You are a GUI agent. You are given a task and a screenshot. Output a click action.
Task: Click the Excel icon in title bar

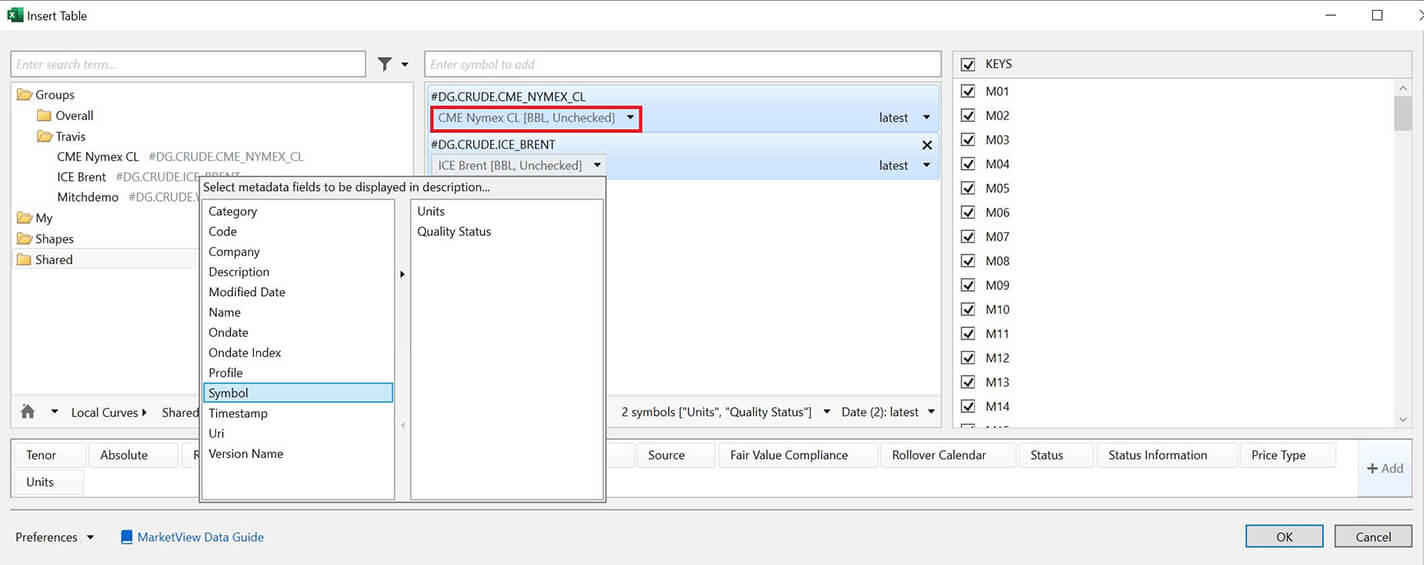(x=15, y=15)
